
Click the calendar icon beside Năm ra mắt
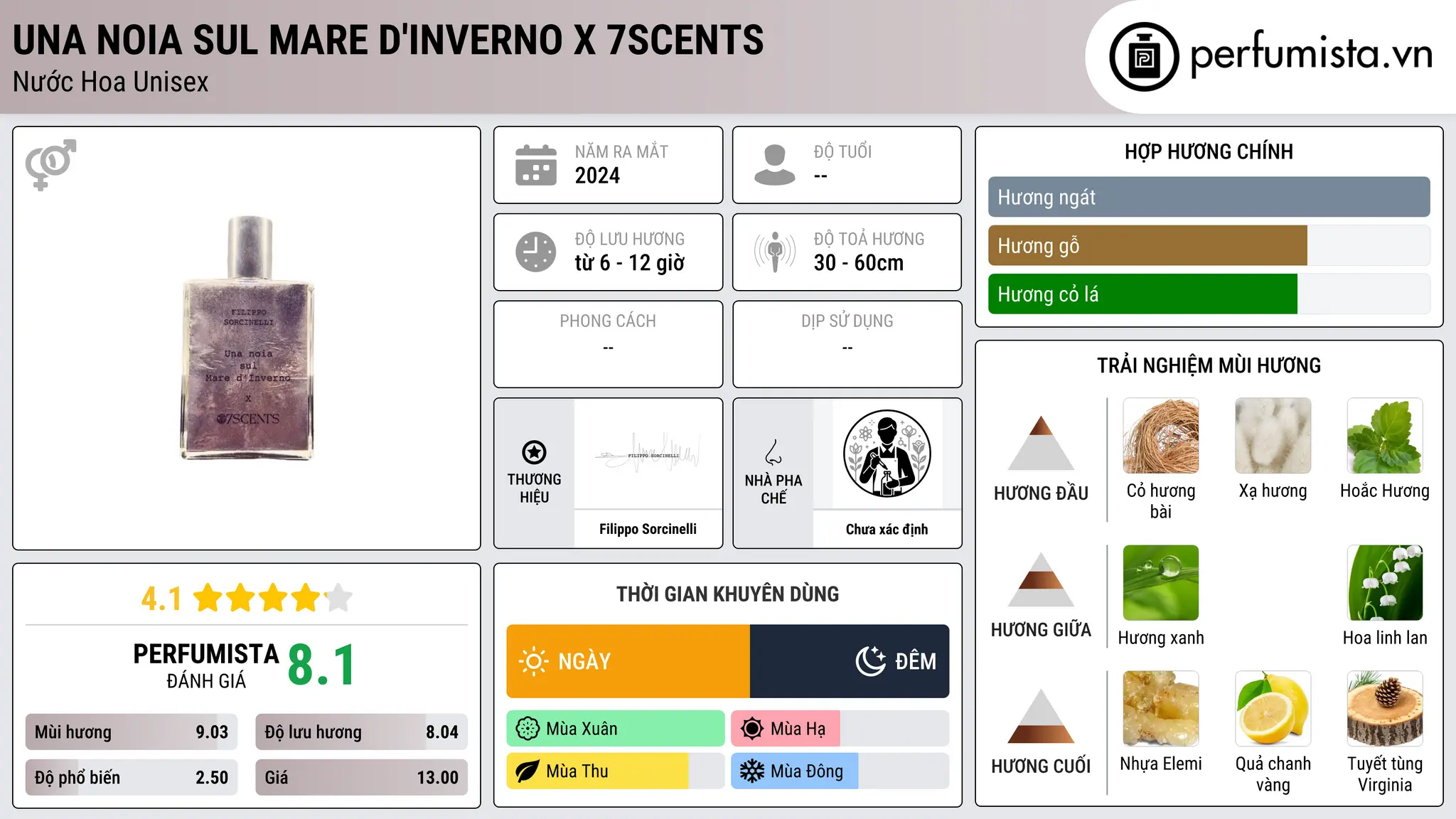pos(536,165)
